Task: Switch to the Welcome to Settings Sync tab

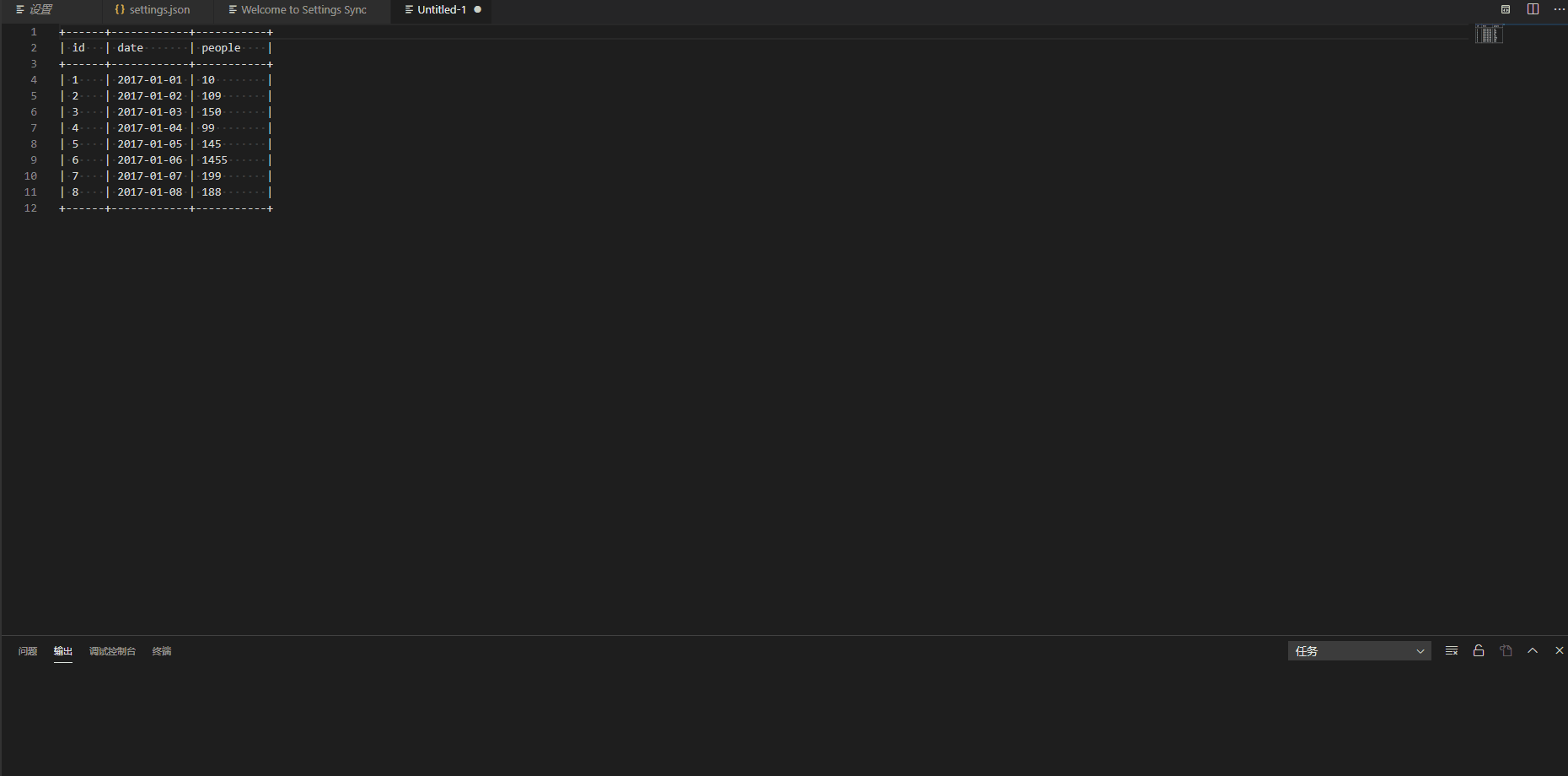Action: (x=298, y=10)
